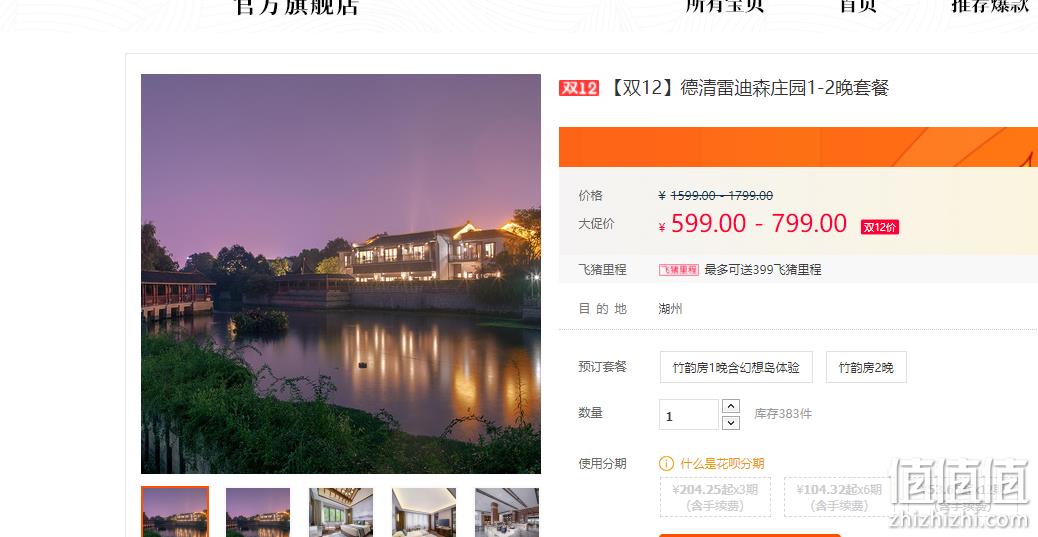Select the 竹韵房2晚 package option
This screenshot has height=537, width=1038.
coord(866,367)
